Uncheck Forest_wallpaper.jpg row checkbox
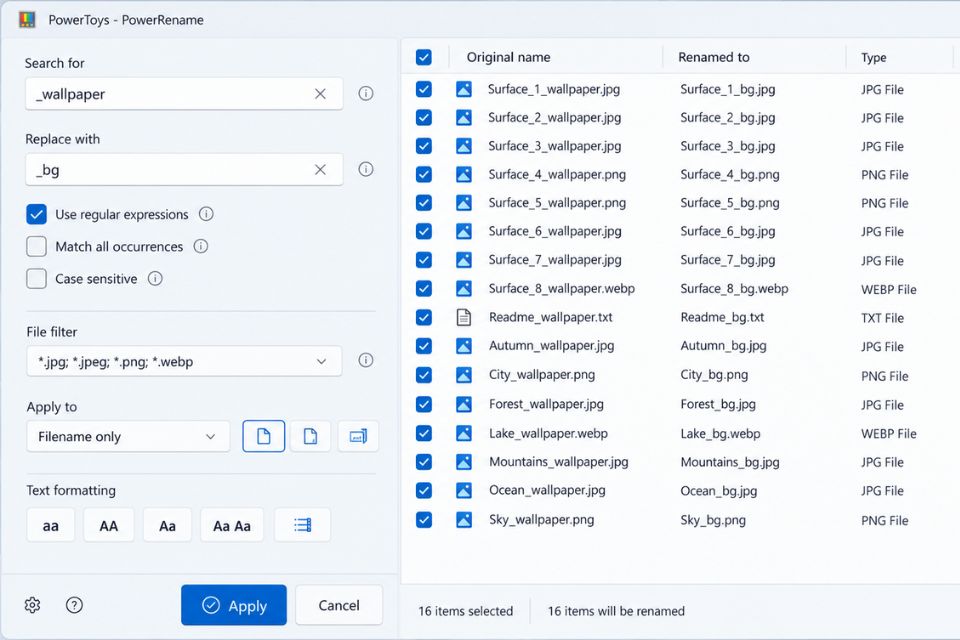 pyautogui.click(x=424, y=404)
